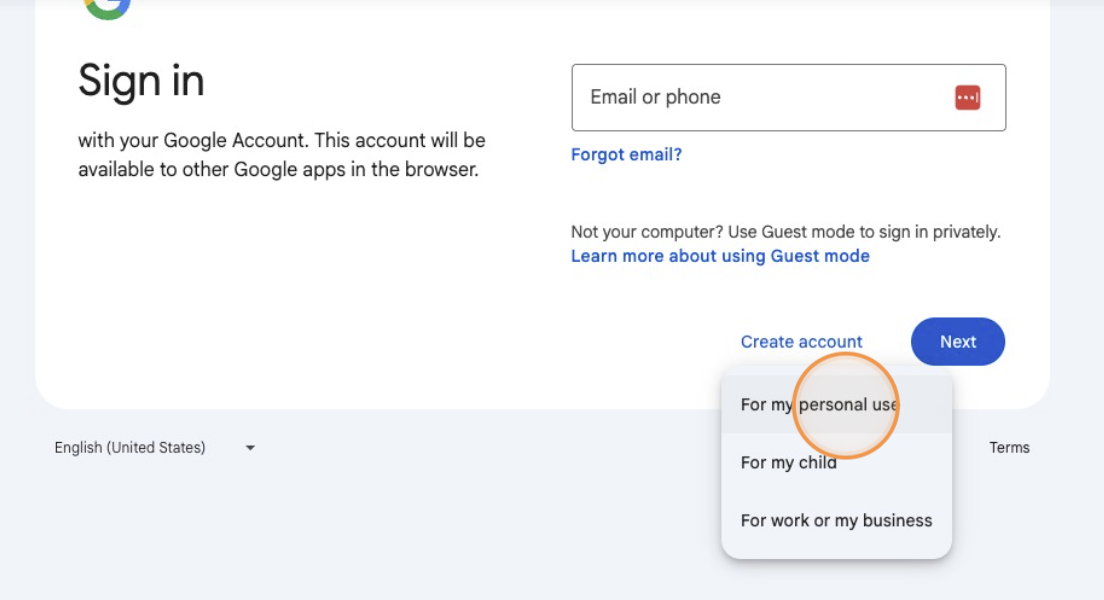The image size is (1104, 600).
Task: Select For my personal use
Action: (x=819, y=405)
